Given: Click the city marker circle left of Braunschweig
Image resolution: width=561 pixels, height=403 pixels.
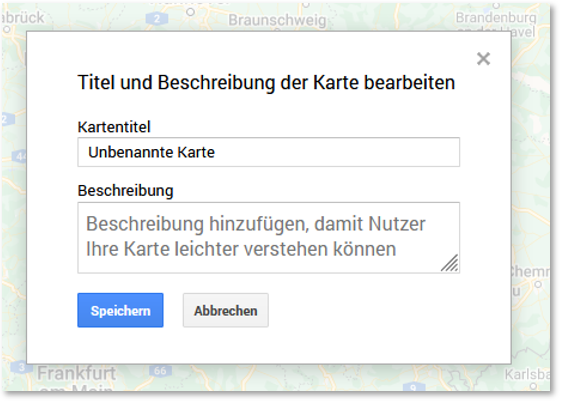Looking at the screenshot, I should [x=191, y=12].
